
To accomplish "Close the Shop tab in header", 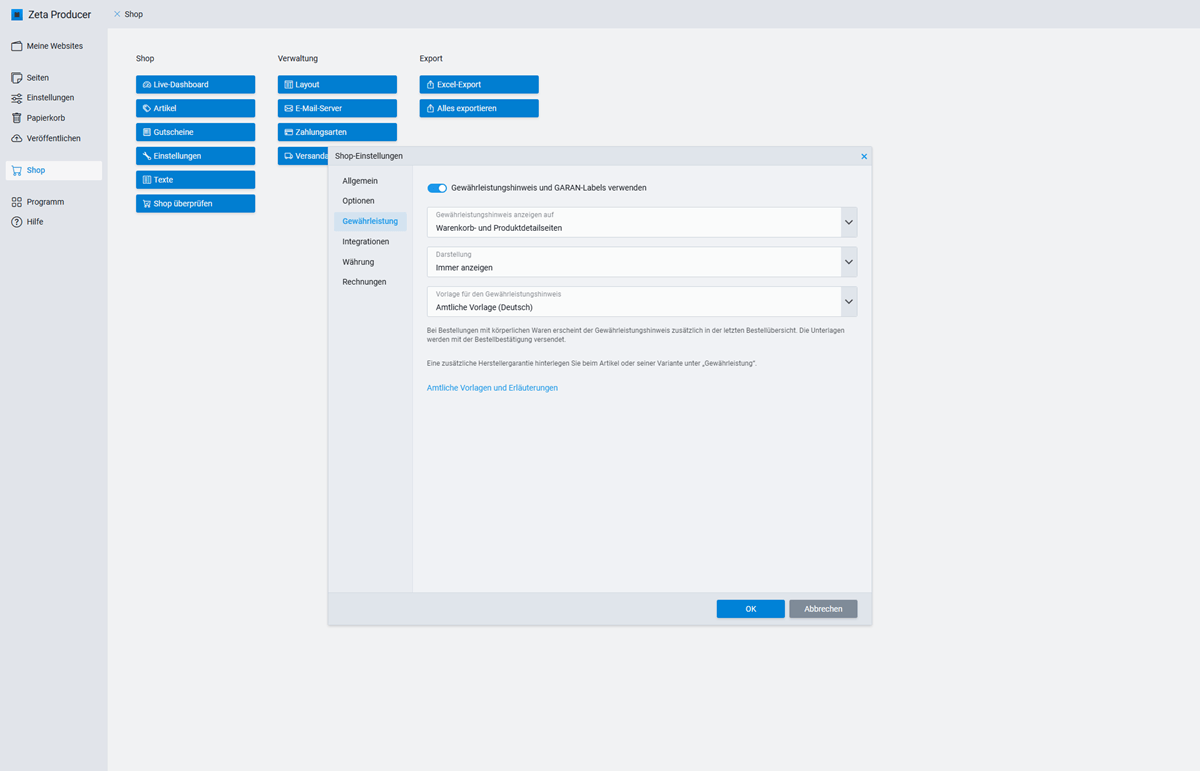I will (x=117, y=14).
